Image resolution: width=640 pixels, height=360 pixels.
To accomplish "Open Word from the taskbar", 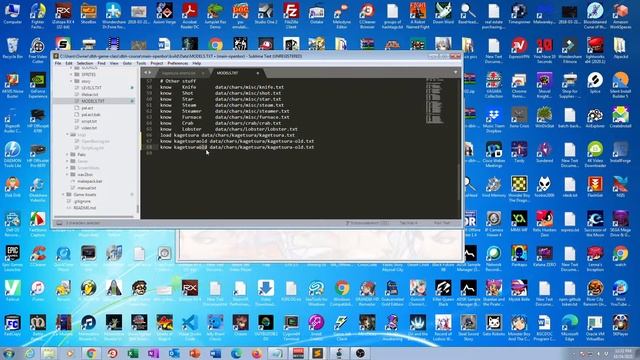I will click(x=216, y=353).
